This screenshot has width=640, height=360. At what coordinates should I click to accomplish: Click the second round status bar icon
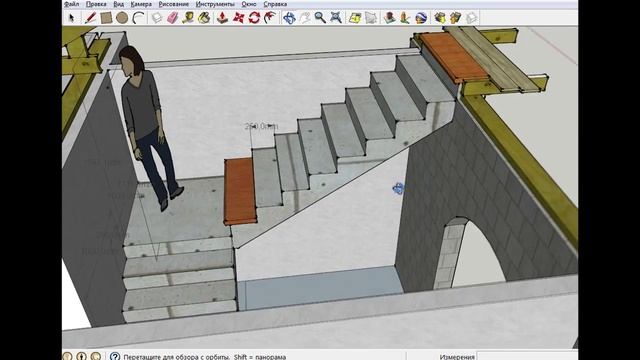(x=82, y=356)
